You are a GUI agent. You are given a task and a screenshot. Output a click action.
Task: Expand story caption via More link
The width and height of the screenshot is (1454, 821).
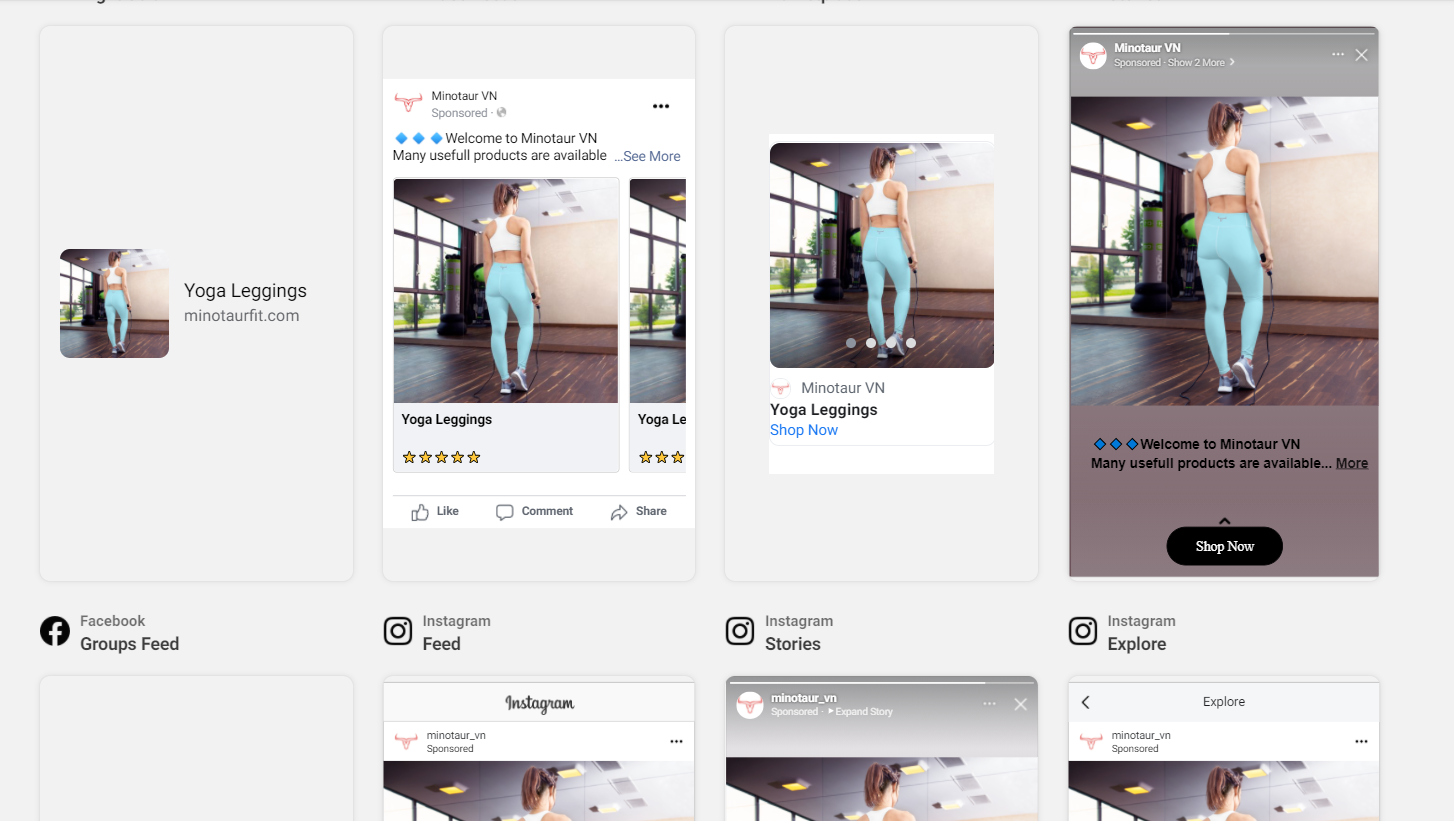[1351, 463]
